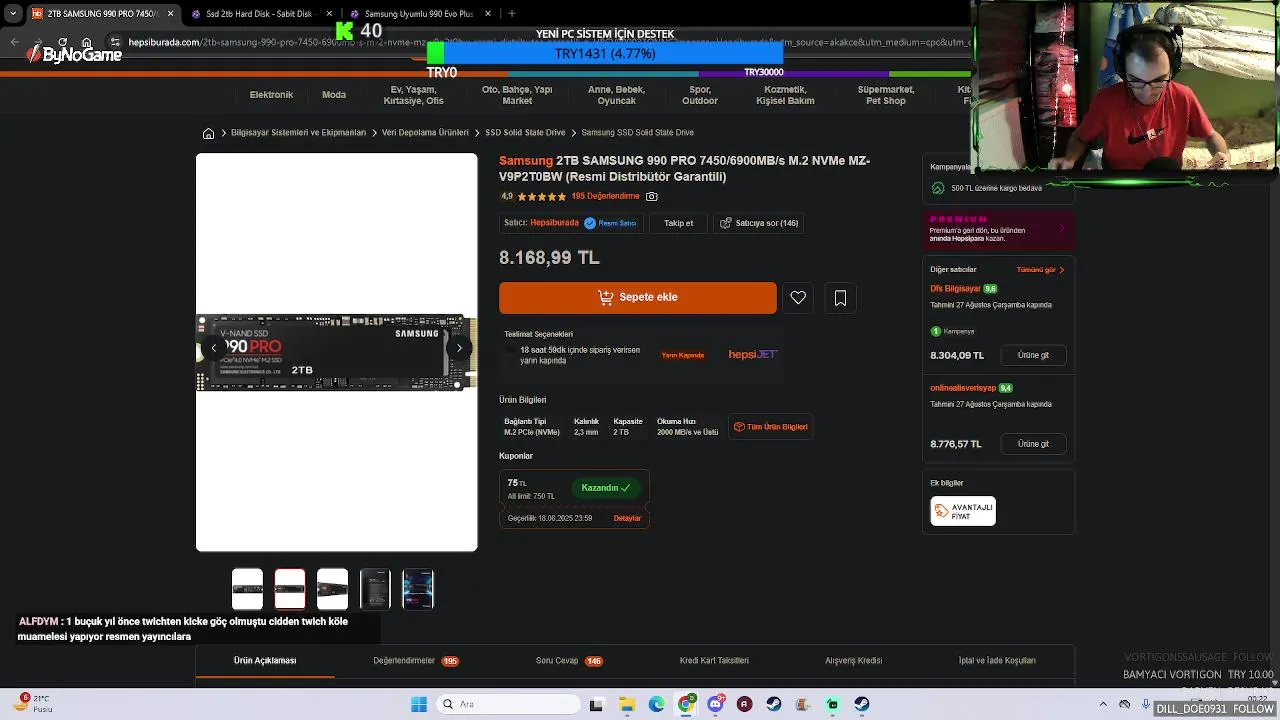
Task: Close the '2TB SAMSUNG 990 PRO' browser tab
Action: [x=170, y=14]
